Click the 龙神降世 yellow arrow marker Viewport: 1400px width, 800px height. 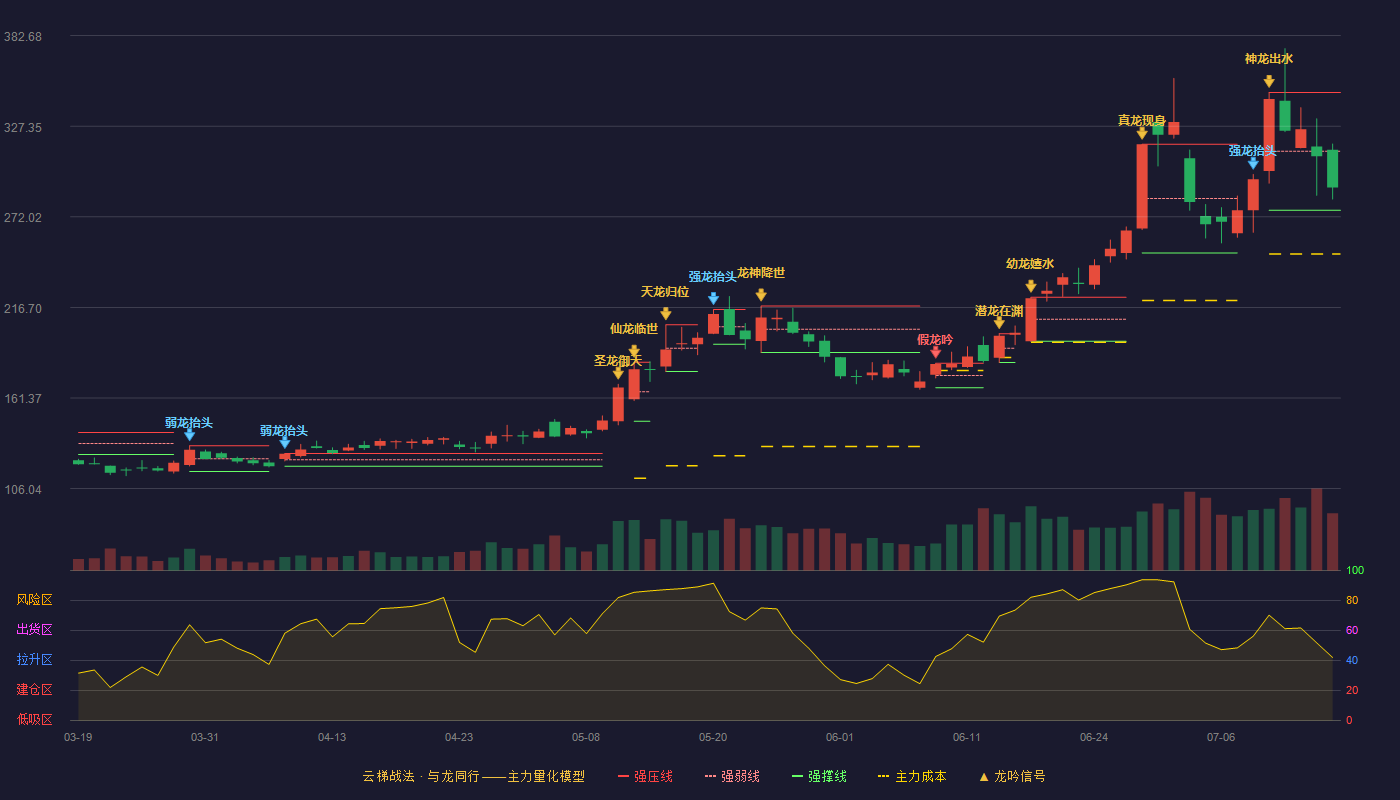[761, 295]
